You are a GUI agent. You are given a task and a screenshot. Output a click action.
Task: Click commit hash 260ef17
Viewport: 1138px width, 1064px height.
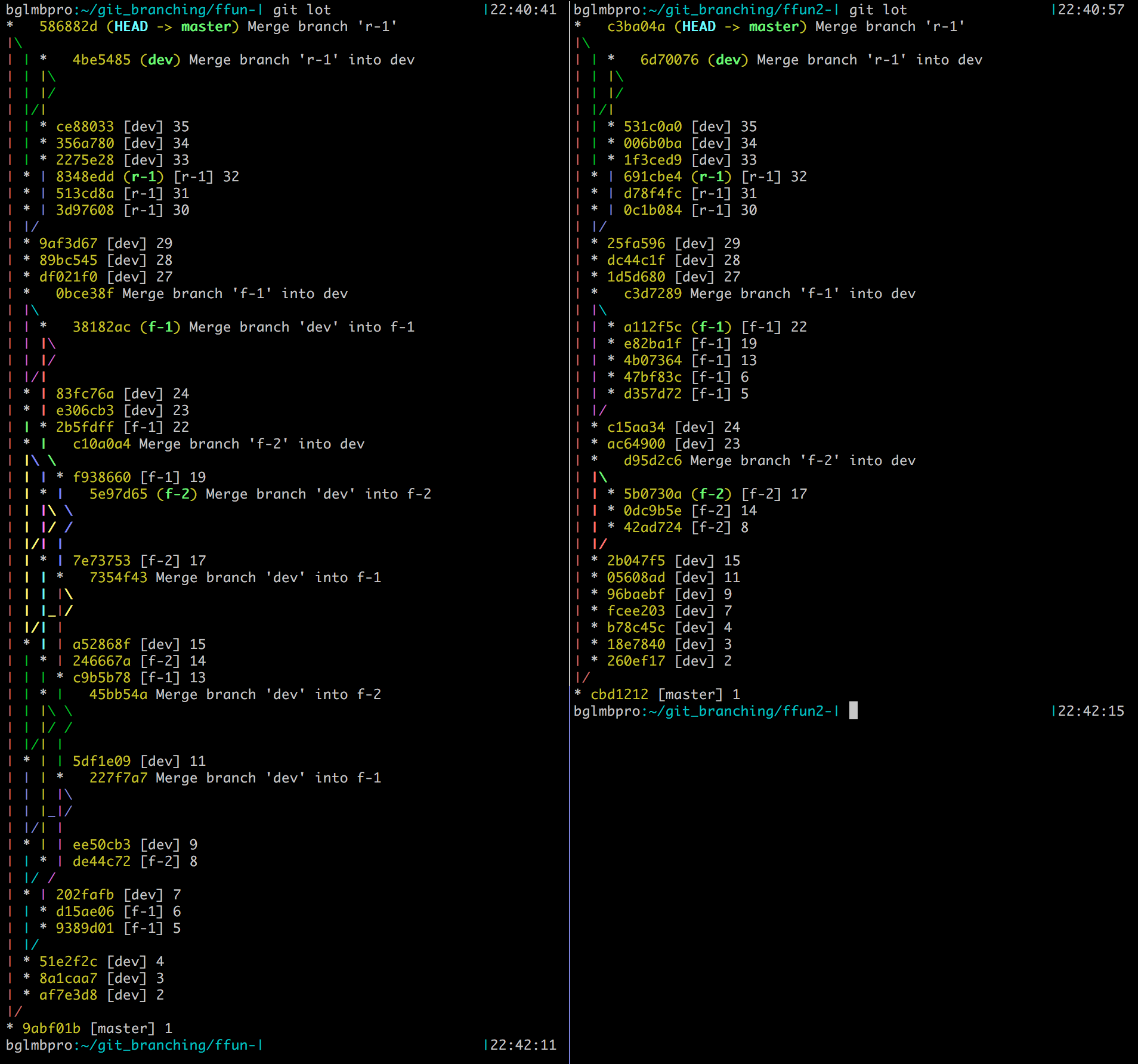click(x=636, y=661)
